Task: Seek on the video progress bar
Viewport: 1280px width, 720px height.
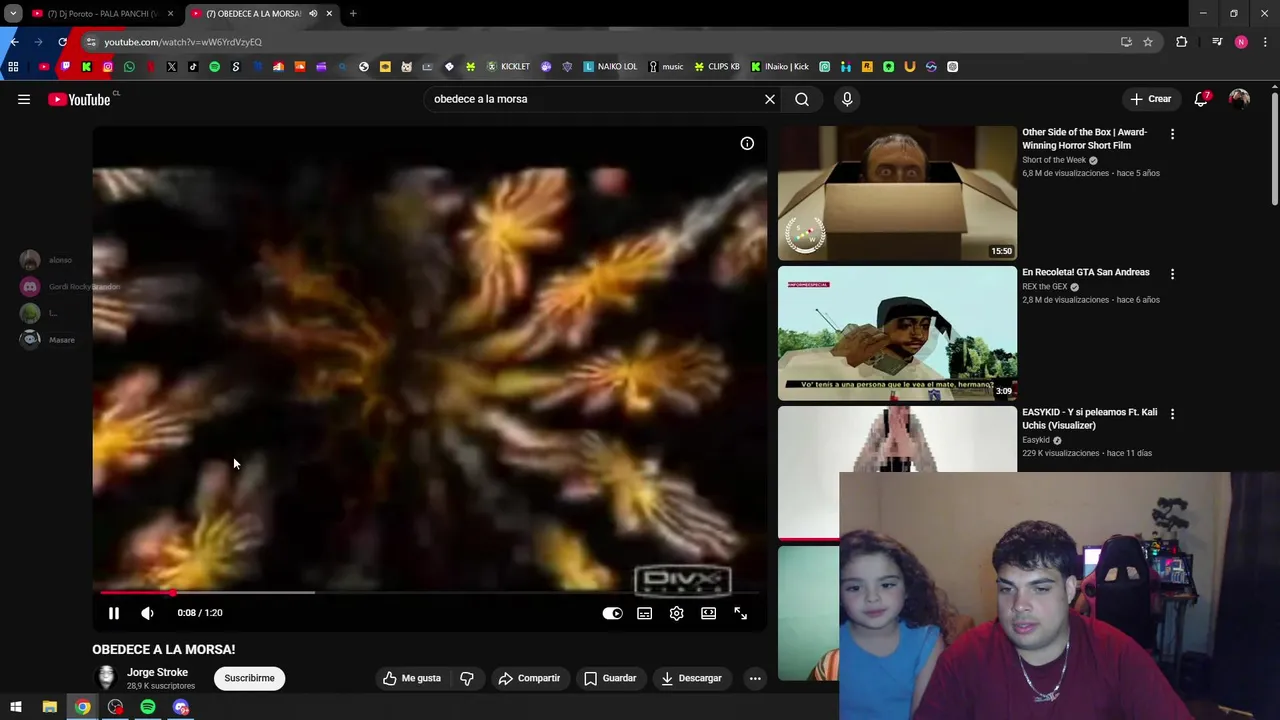Action: tap(430, 593)
